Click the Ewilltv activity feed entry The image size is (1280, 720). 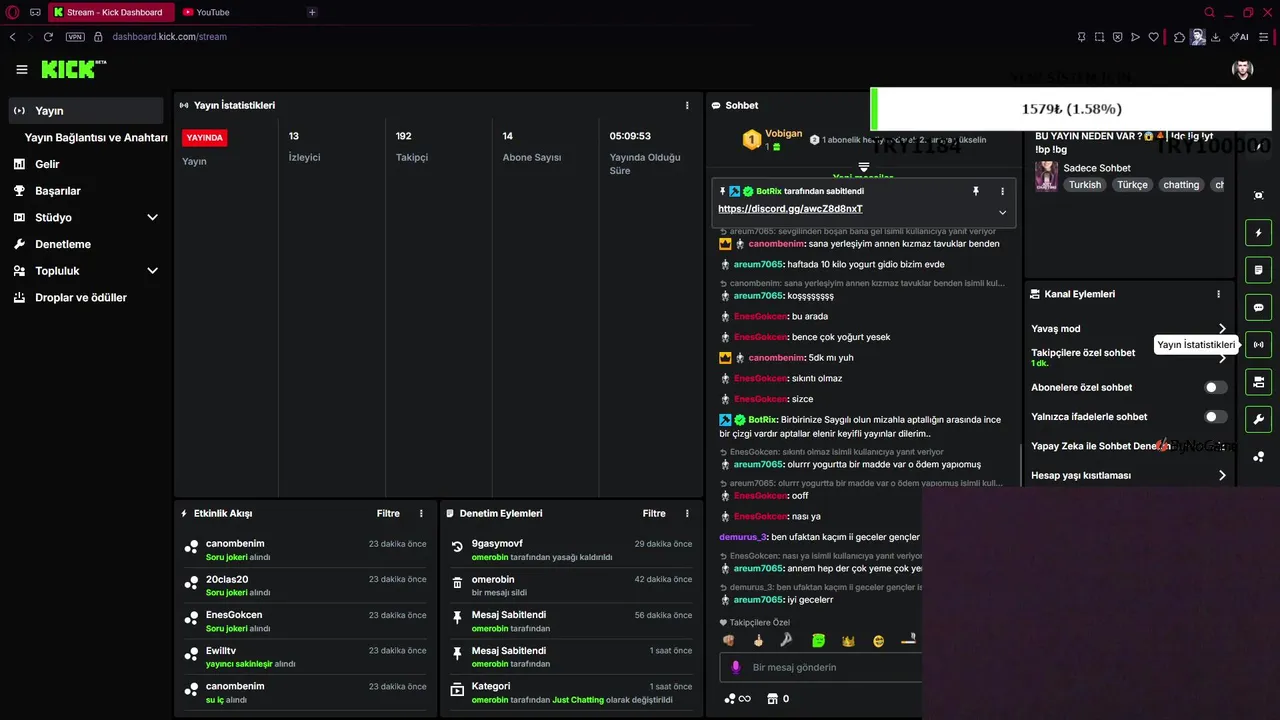(305, 657)
